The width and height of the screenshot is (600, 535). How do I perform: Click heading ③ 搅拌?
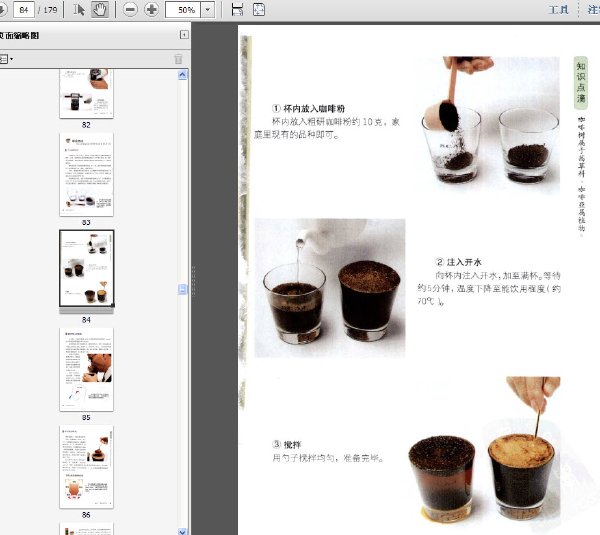(287, 445)
